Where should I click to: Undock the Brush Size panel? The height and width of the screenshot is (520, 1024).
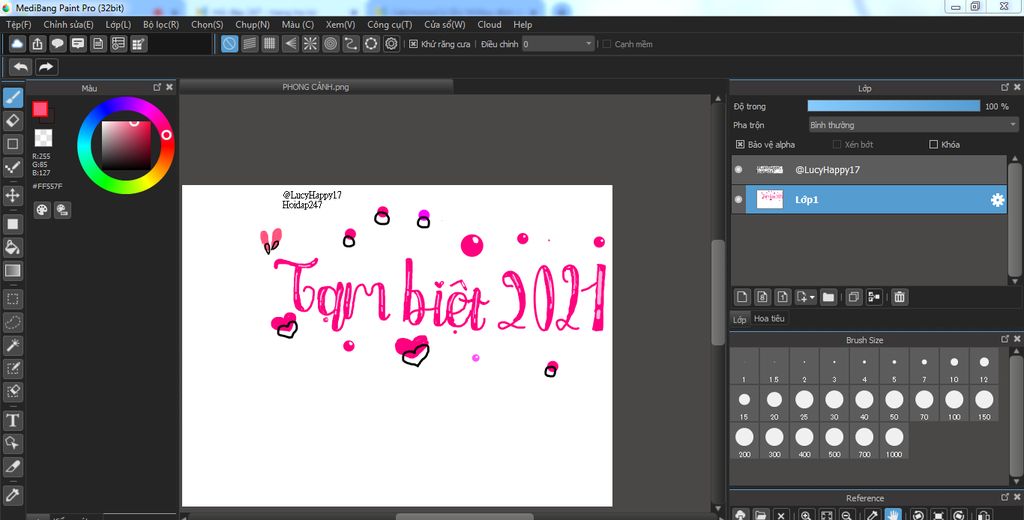1005,339
